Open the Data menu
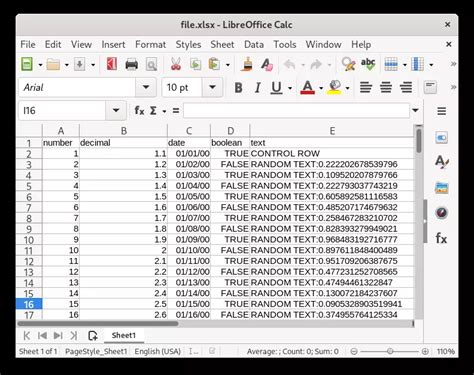 254,44
